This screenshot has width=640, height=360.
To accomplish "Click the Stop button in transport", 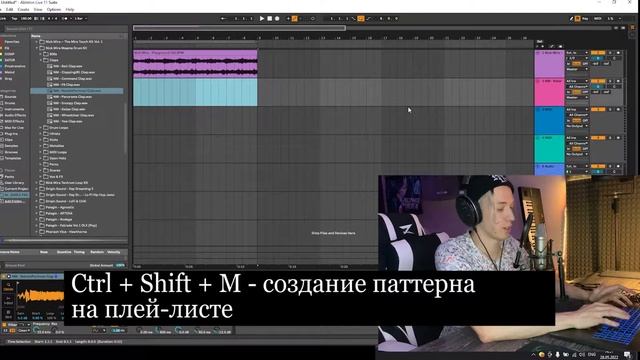I will 269,18.
